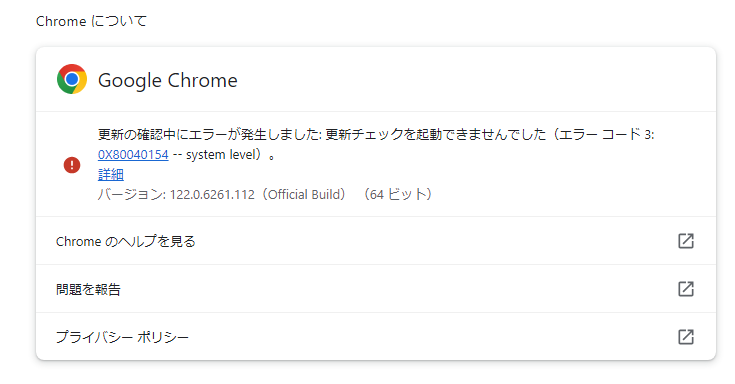Click the バージョン 122.0.6261.112 version number
The image size is (735, 384).
(x=212, y=195)
